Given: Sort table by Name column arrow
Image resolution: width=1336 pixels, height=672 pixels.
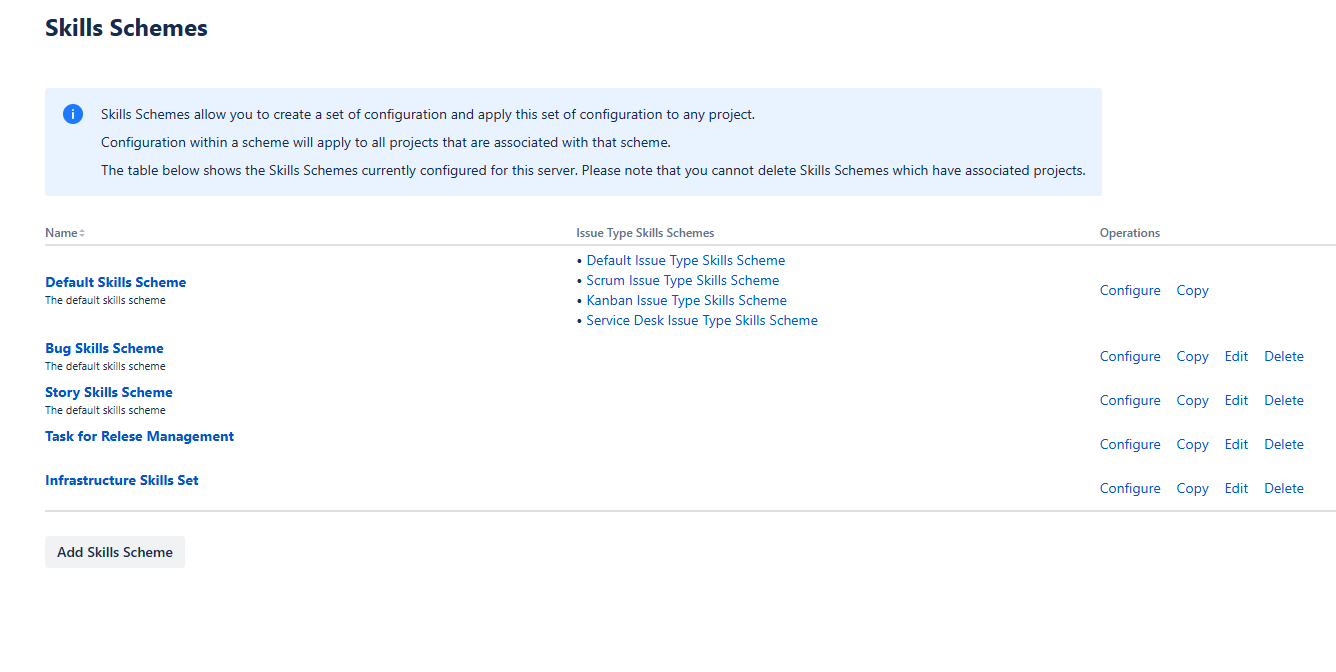Looking at the screenshot, I should click(x=82, y=233).
